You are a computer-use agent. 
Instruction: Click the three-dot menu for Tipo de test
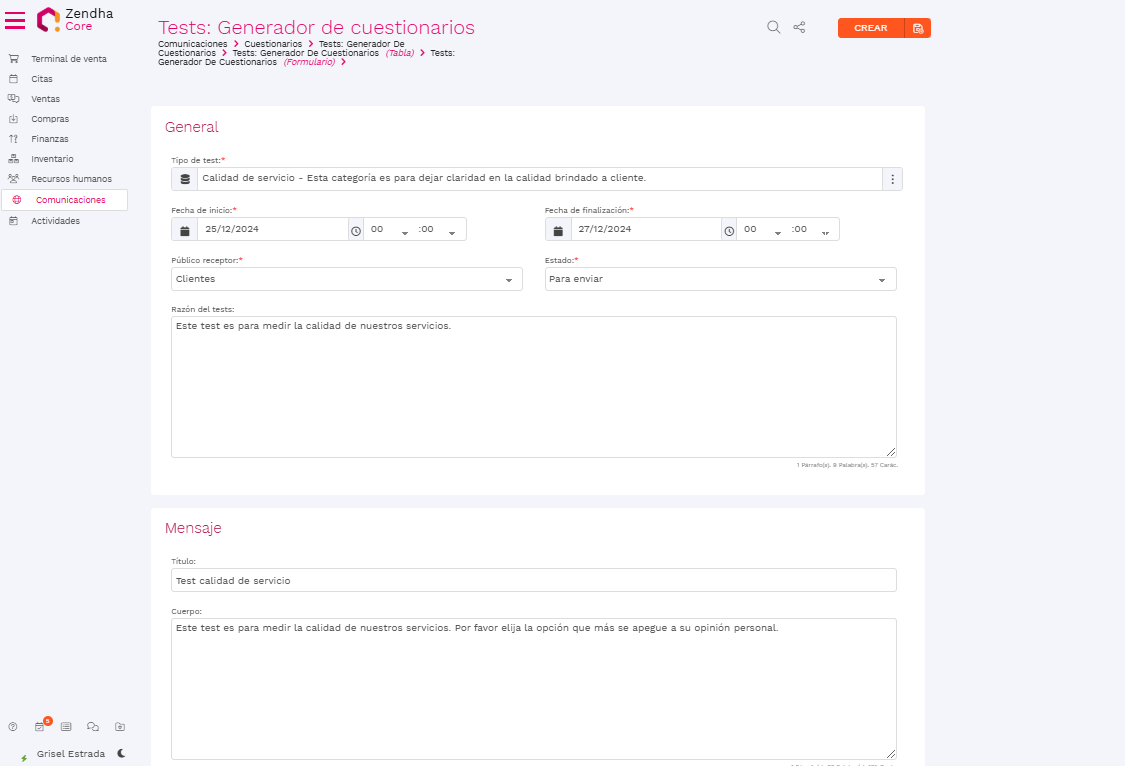tap(892, 179)
